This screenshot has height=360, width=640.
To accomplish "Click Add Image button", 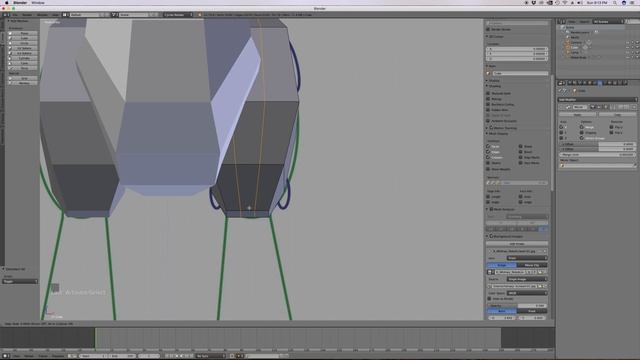I will pyautogui.click(x=517, y=244).
